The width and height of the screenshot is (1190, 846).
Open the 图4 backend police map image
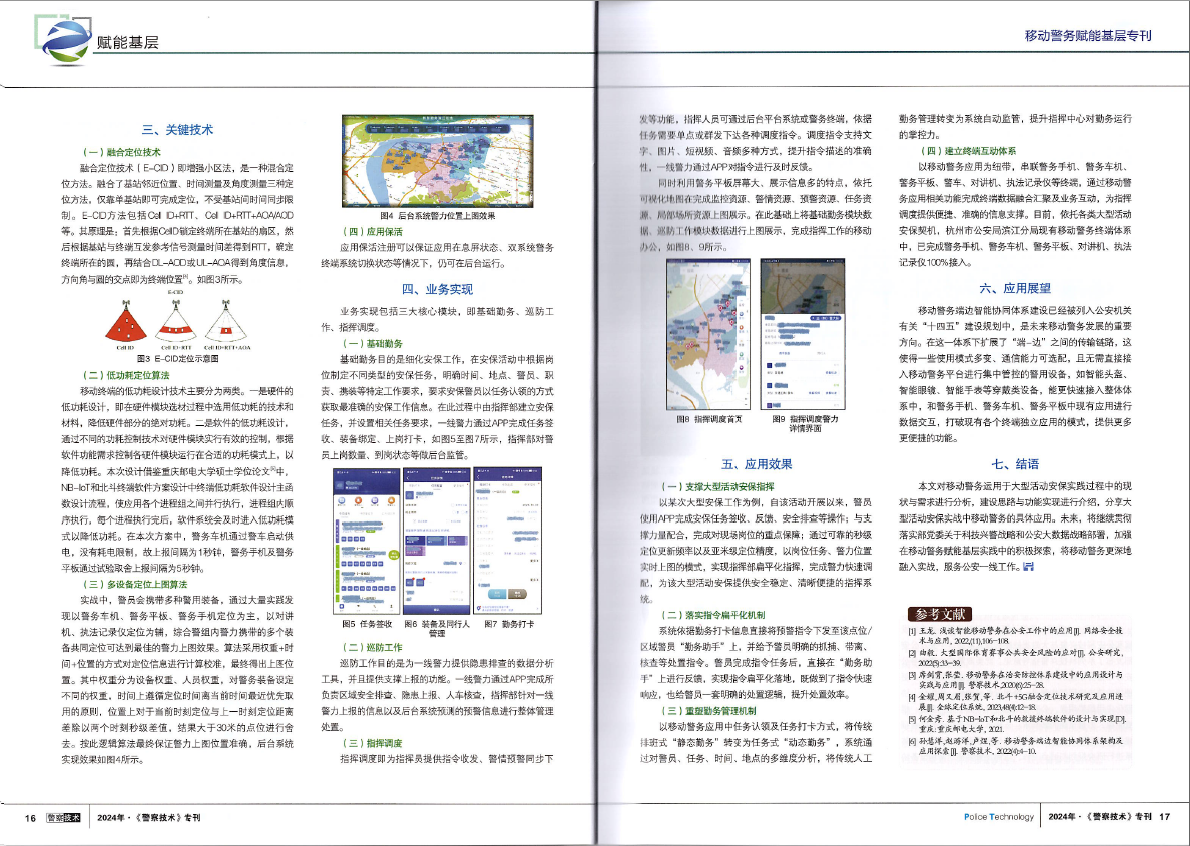(x=444, y=162)
